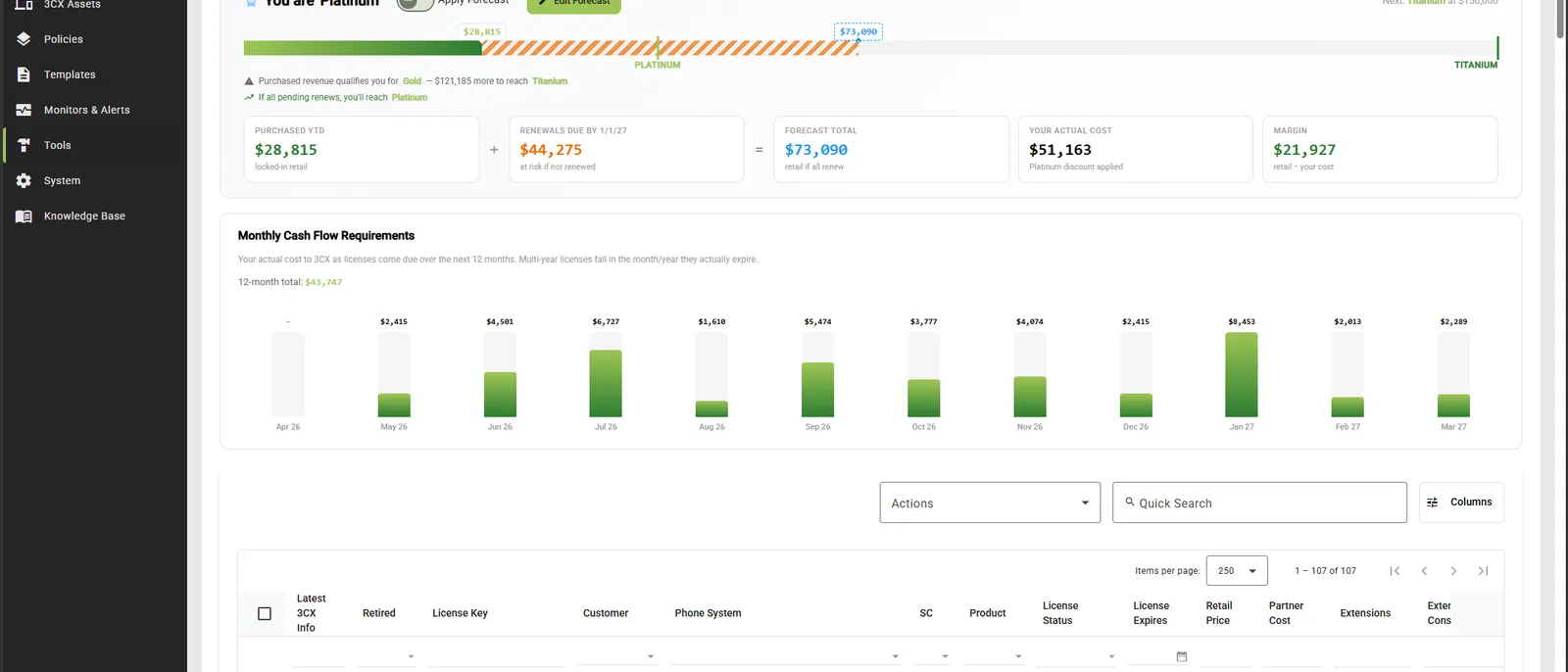Click the trend arrow icon beside pending renewals note
Viewport: 1568px width, 672px height.
[249, 97]
